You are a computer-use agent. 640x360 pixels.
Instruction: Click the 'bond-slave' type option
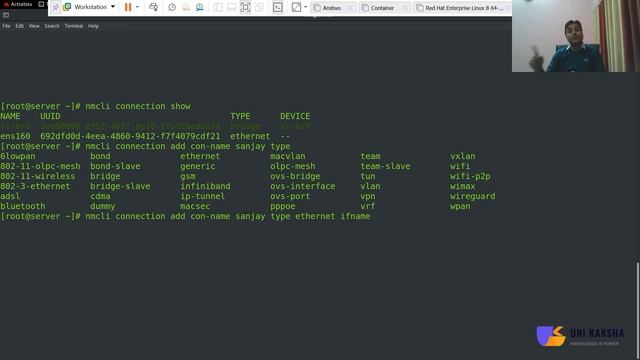coord(115,166)
